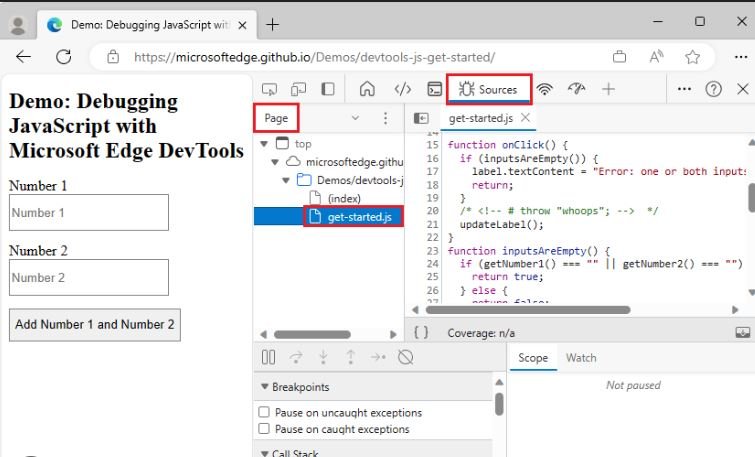Deactivate breakpoints icon
The image size is (755, 457).
coord(405,357)
